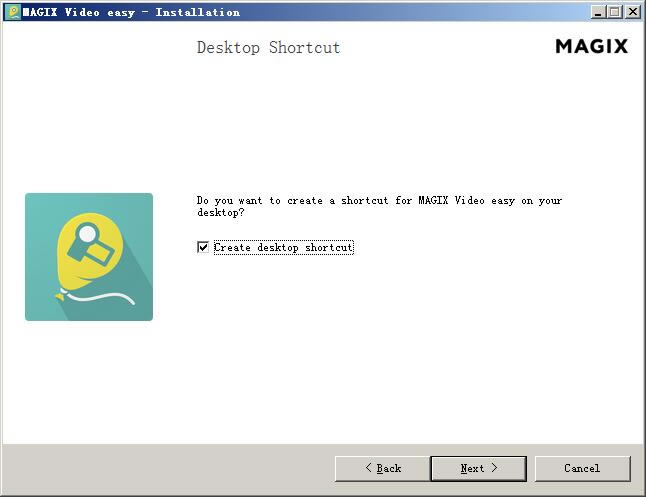Click the installer icon in title bar

click(13, 12)
